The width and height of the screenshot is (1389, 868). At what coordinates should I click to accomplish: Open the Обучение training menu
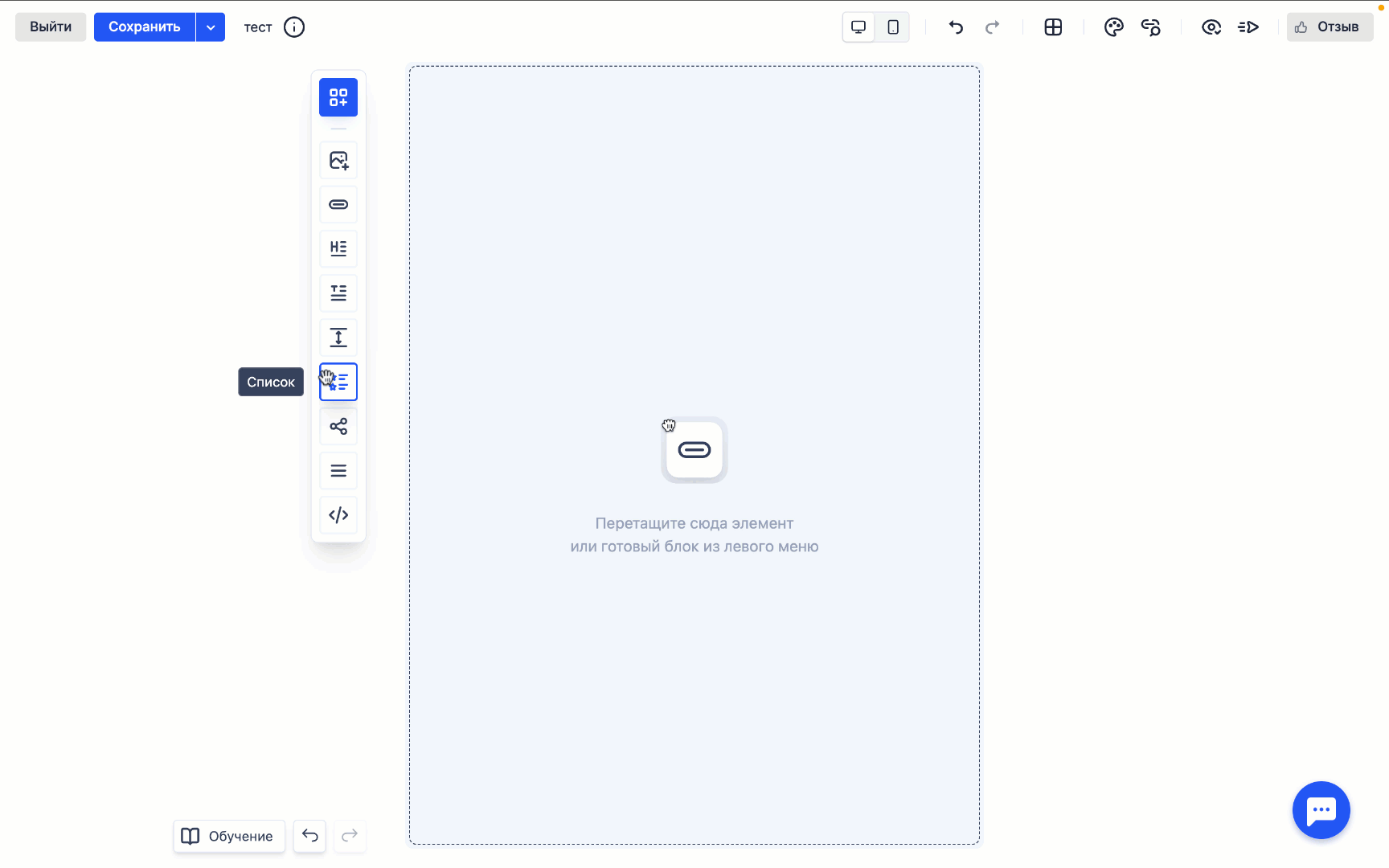(228, 836)
